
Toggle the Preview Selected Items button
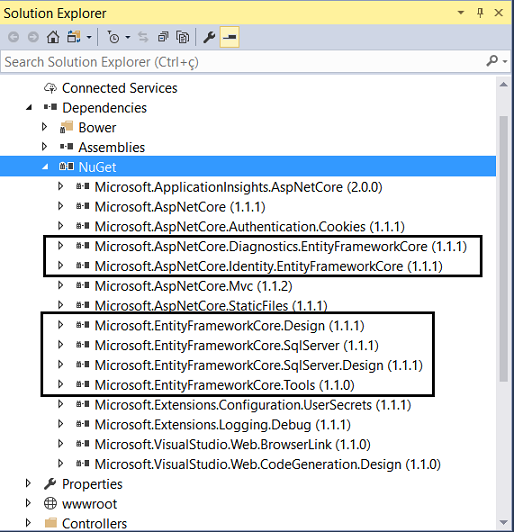[230, 37]
